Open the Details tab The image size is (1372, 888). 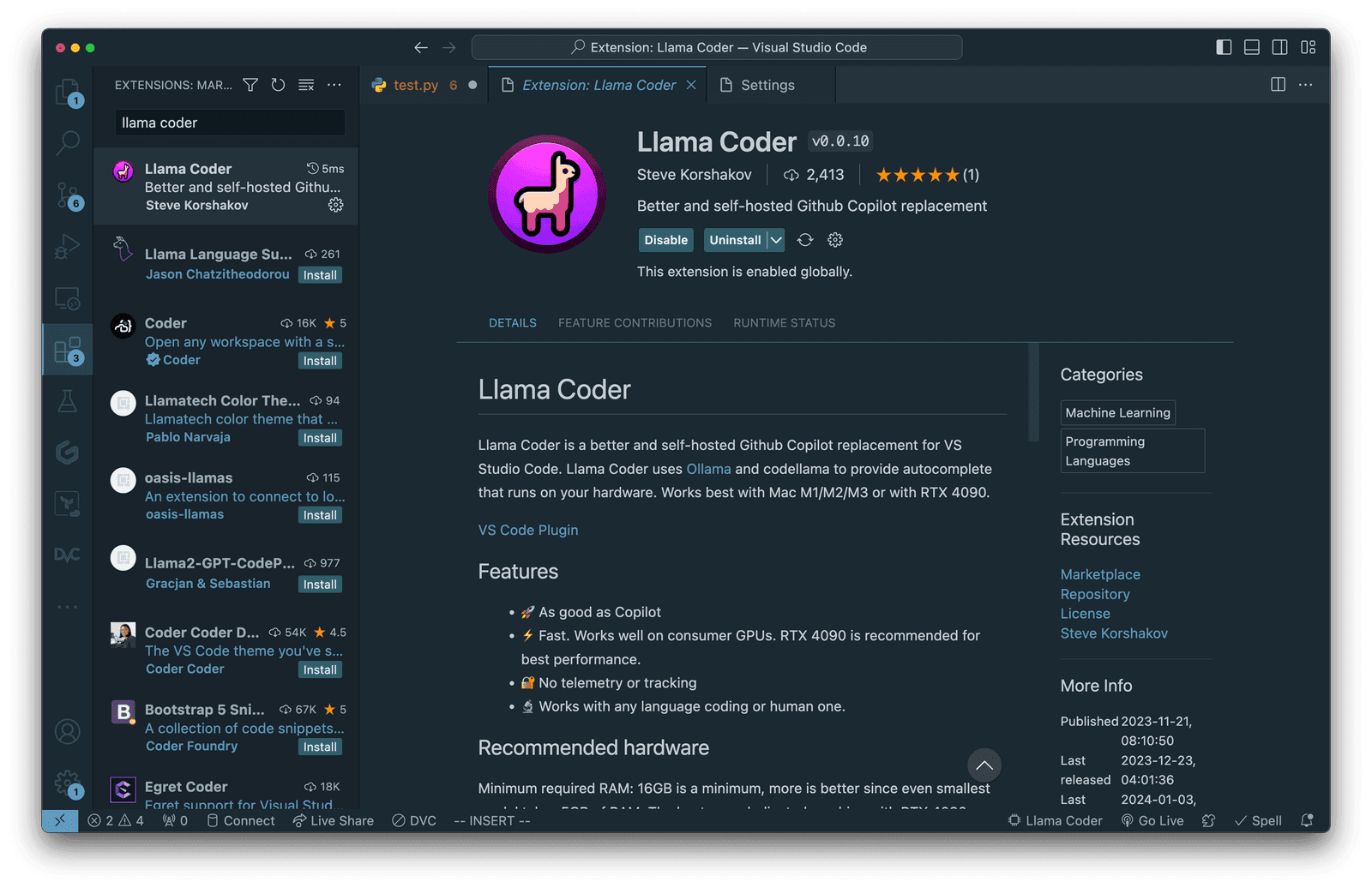[x=513, y=323]
